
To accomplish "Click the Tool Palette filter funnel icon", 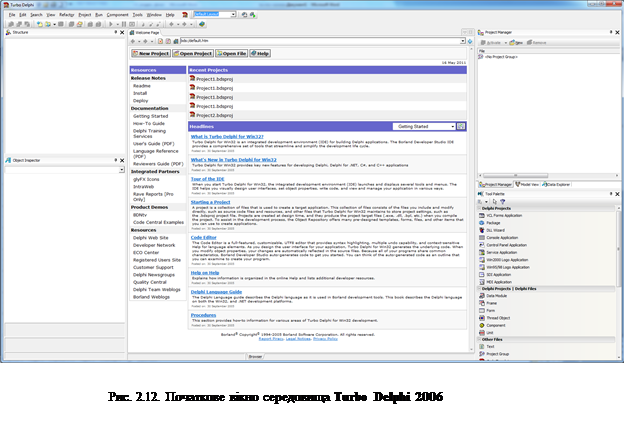I will pyautogui.click(x=503, y=202).
